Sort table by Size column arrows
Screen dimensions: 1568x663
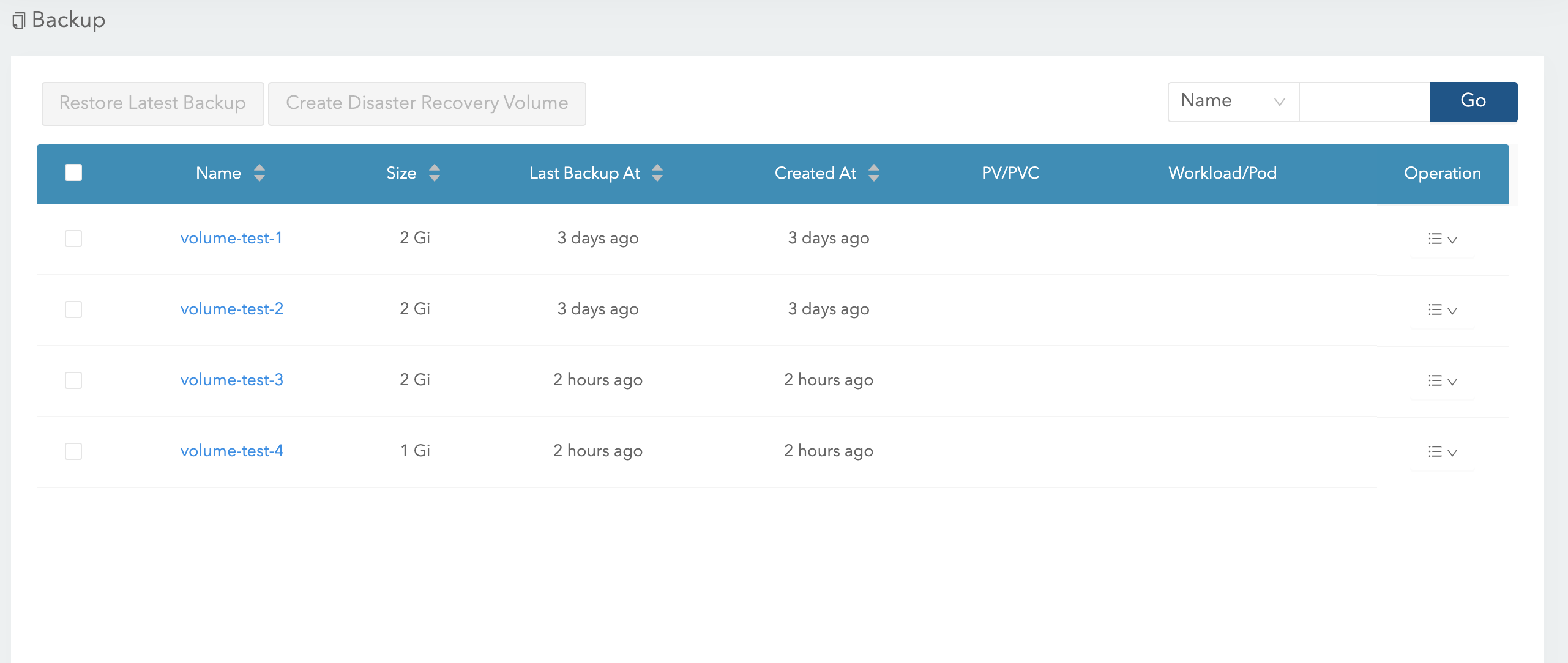[434, 173]
